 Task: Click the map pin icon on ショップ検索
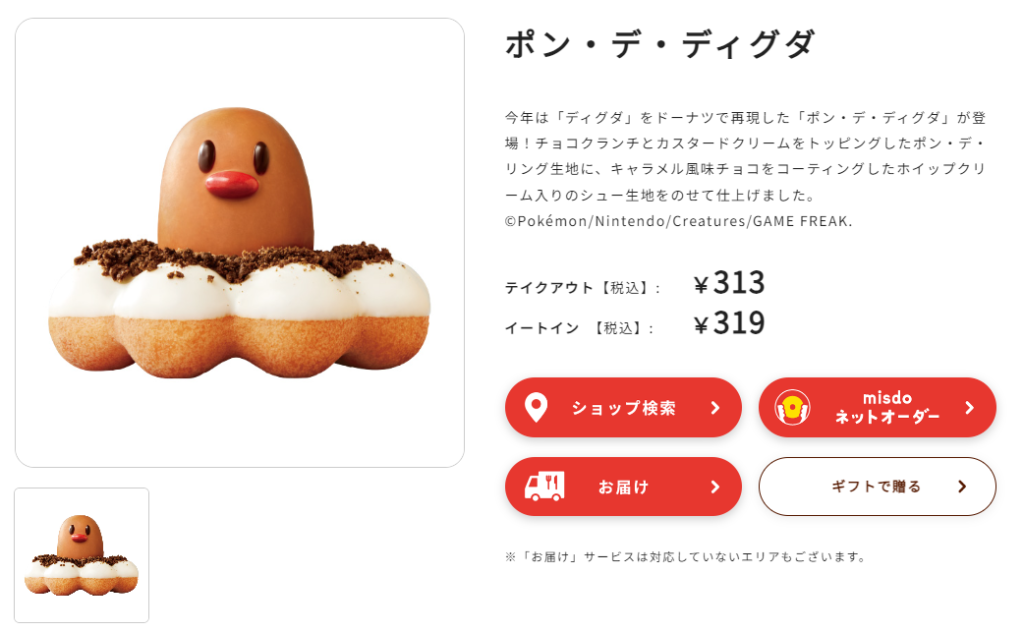click(536, 407)
